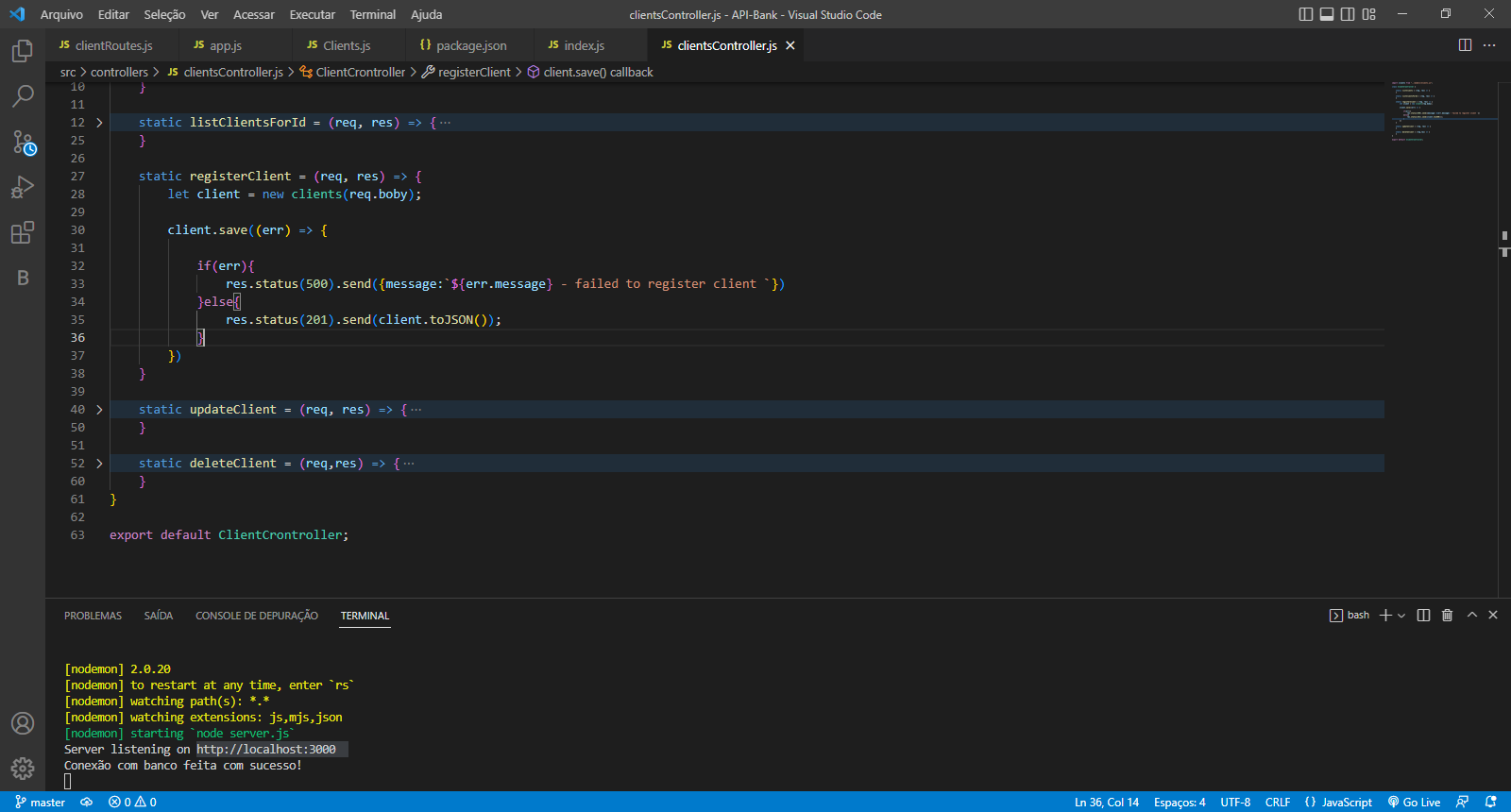Viewport: 1511px width, 812px height.
Task: Toggle the bottom panel layout button
Action: click(x=1327, y=14)
